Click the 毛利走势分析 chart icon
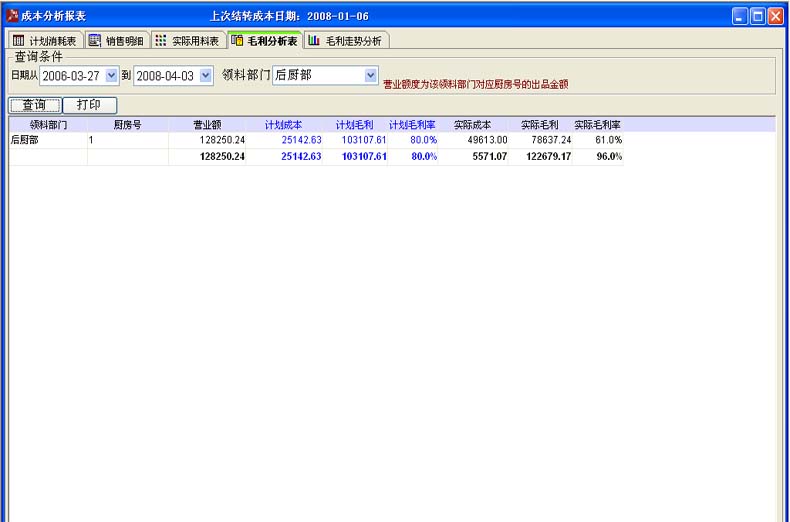 (x=314, y=41)
